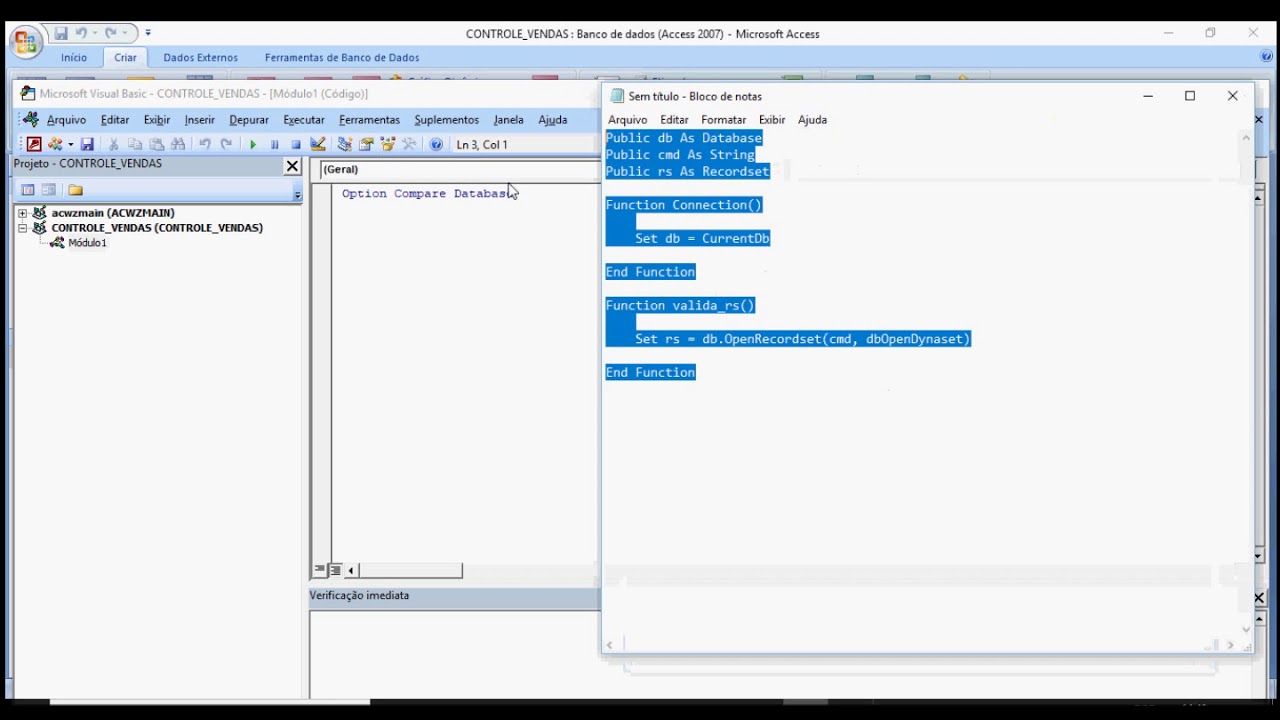Click inside the Verificação imediata pane
Image resolution: width=1280 pixels, height=720 pixels.
click(x=455, y=654)
